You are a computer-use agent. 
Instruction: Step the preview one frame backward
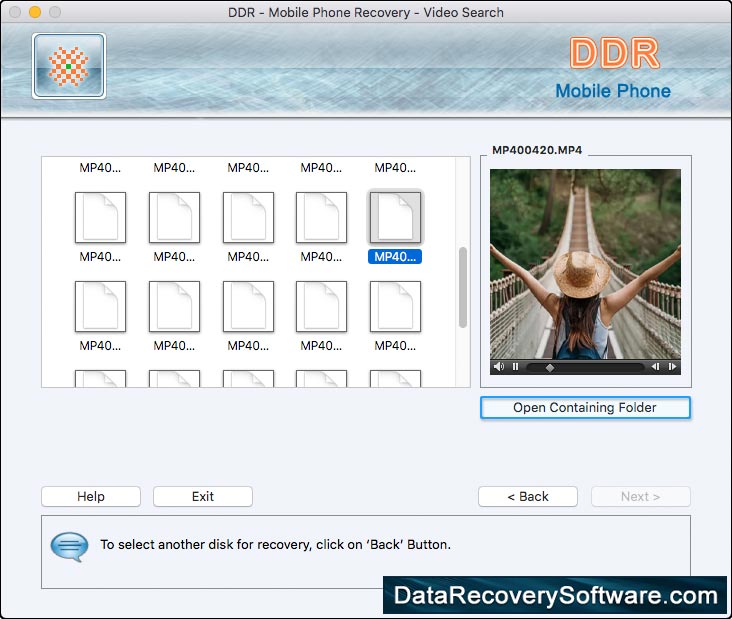point(655,366)
